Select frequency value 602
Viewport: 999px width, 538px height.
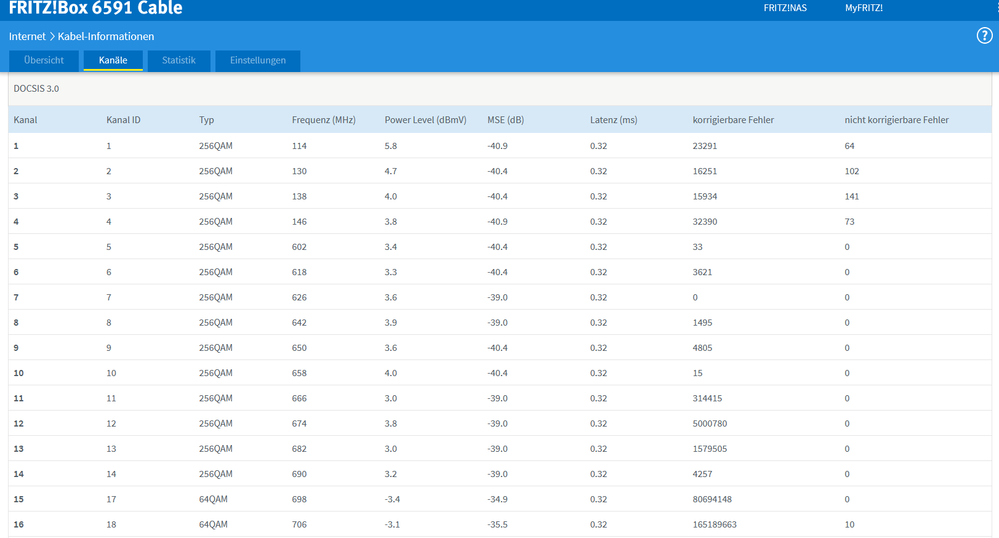(299, 247)
